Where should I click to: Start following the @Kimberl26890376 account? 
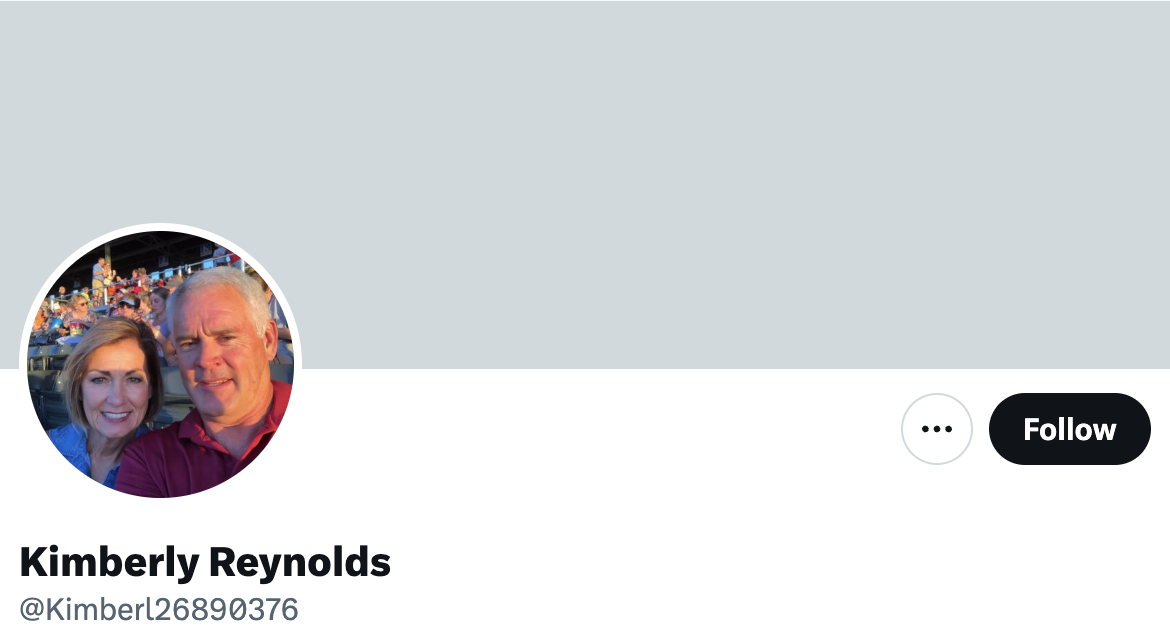(x=1069, y=429)
